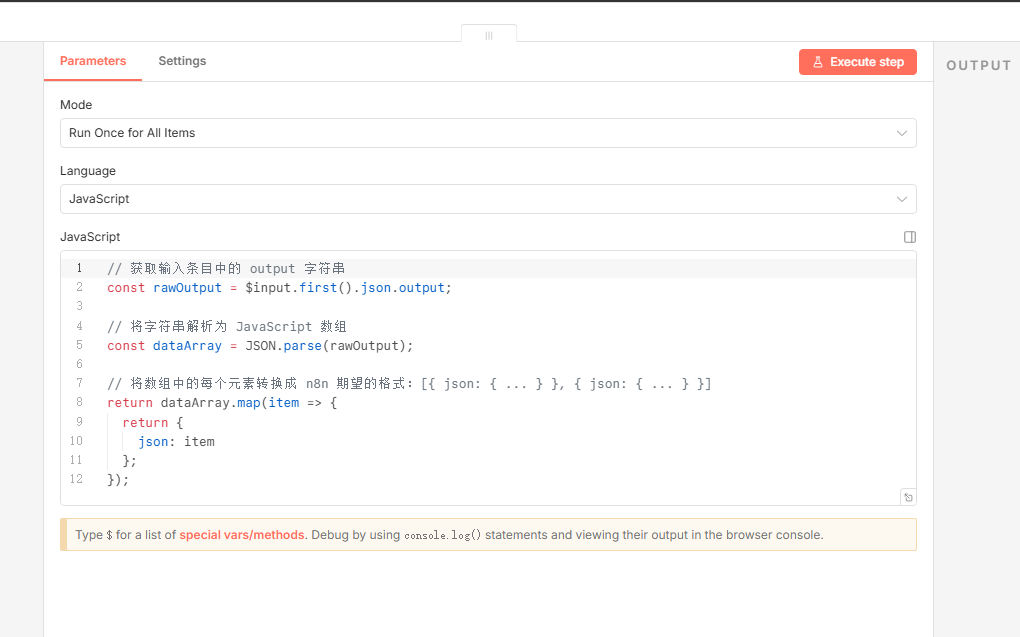Viewport: 1020px width, 637px height.
Task: Click the console.log() hint text
Action: [x=442, y=535]
